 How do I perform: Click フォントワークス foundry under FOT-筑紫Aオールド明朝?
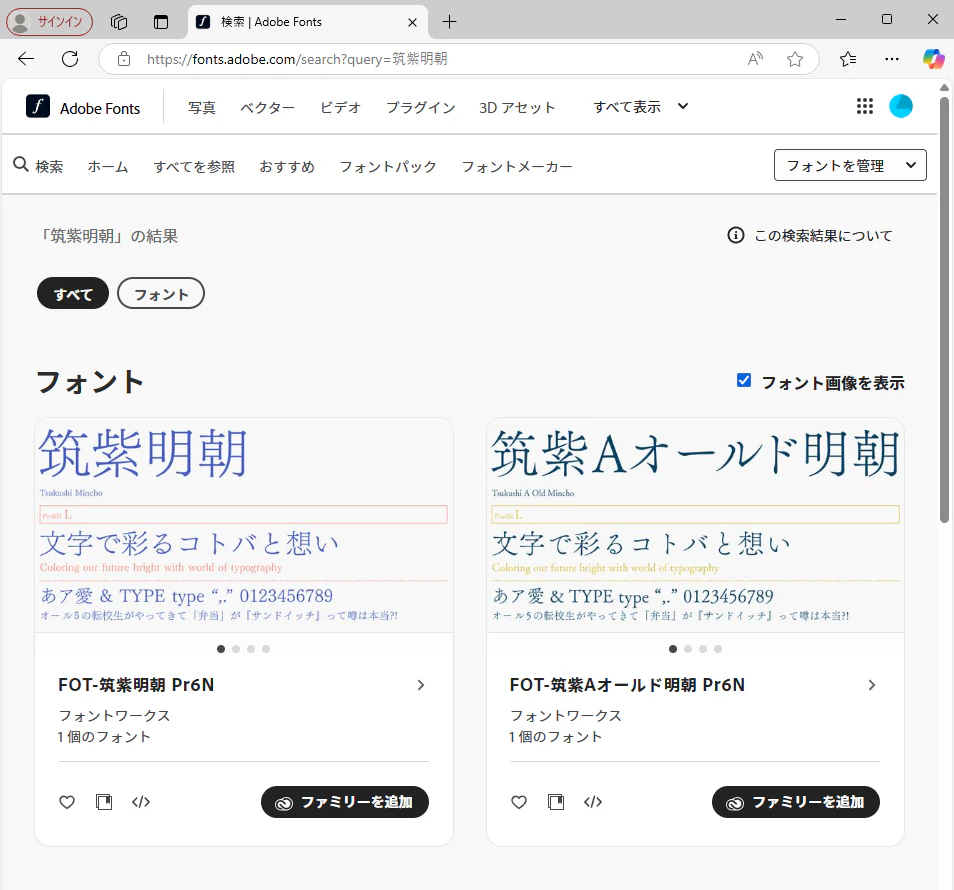pos(566,715)
